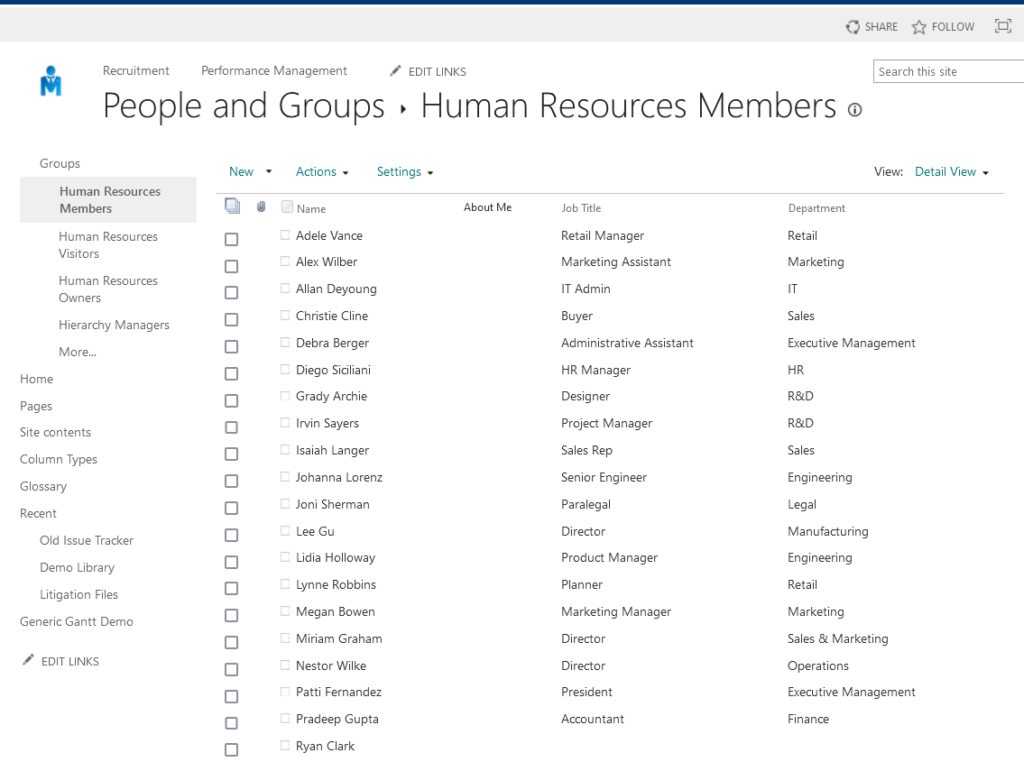Open Pages in sidebar
The width and height of the screenshot is (1024, 771).
point(36,406)
